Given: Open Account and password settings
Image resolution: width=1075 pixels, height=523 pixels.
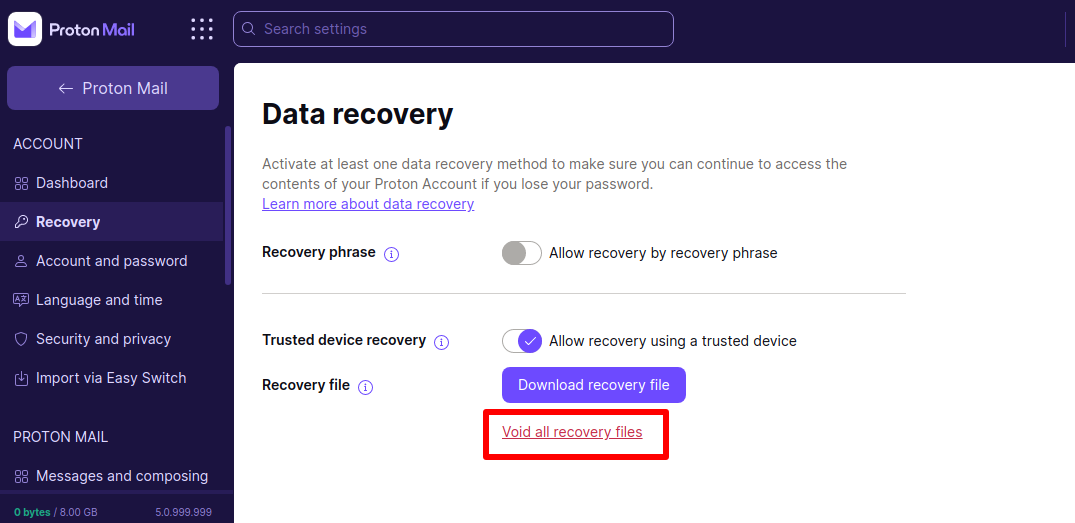Looking at the screenshot, I should pyautogui.click(x=112, y=260).
